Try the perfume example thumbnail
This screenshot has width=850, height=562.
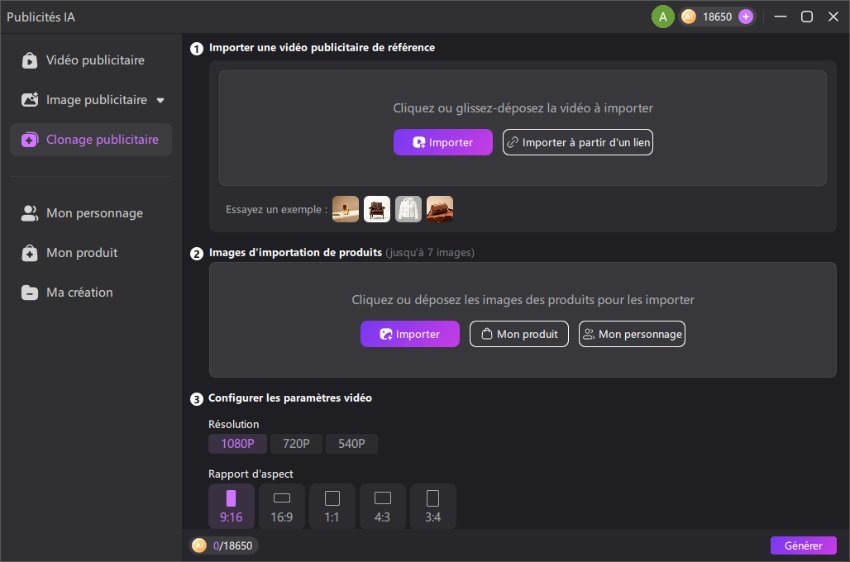click(345, 209)
